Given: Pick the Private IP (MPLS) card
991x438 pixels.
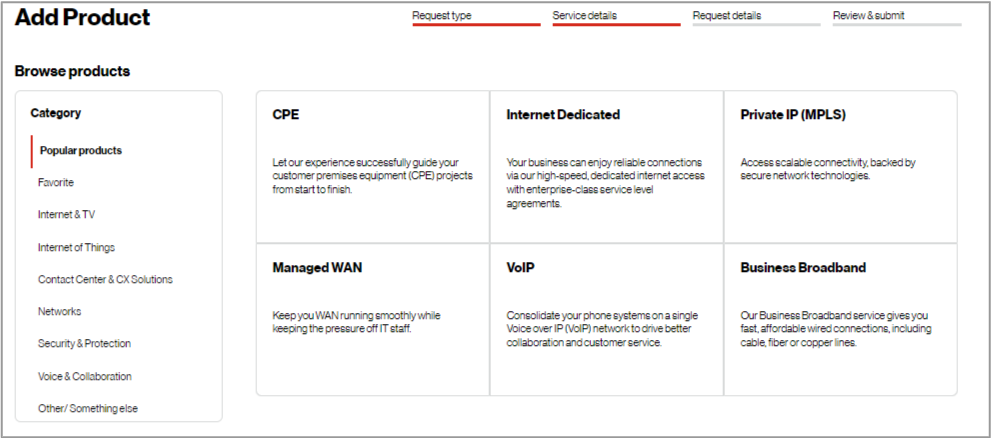Looking at the screenshot, I should (x=840, y=166).
